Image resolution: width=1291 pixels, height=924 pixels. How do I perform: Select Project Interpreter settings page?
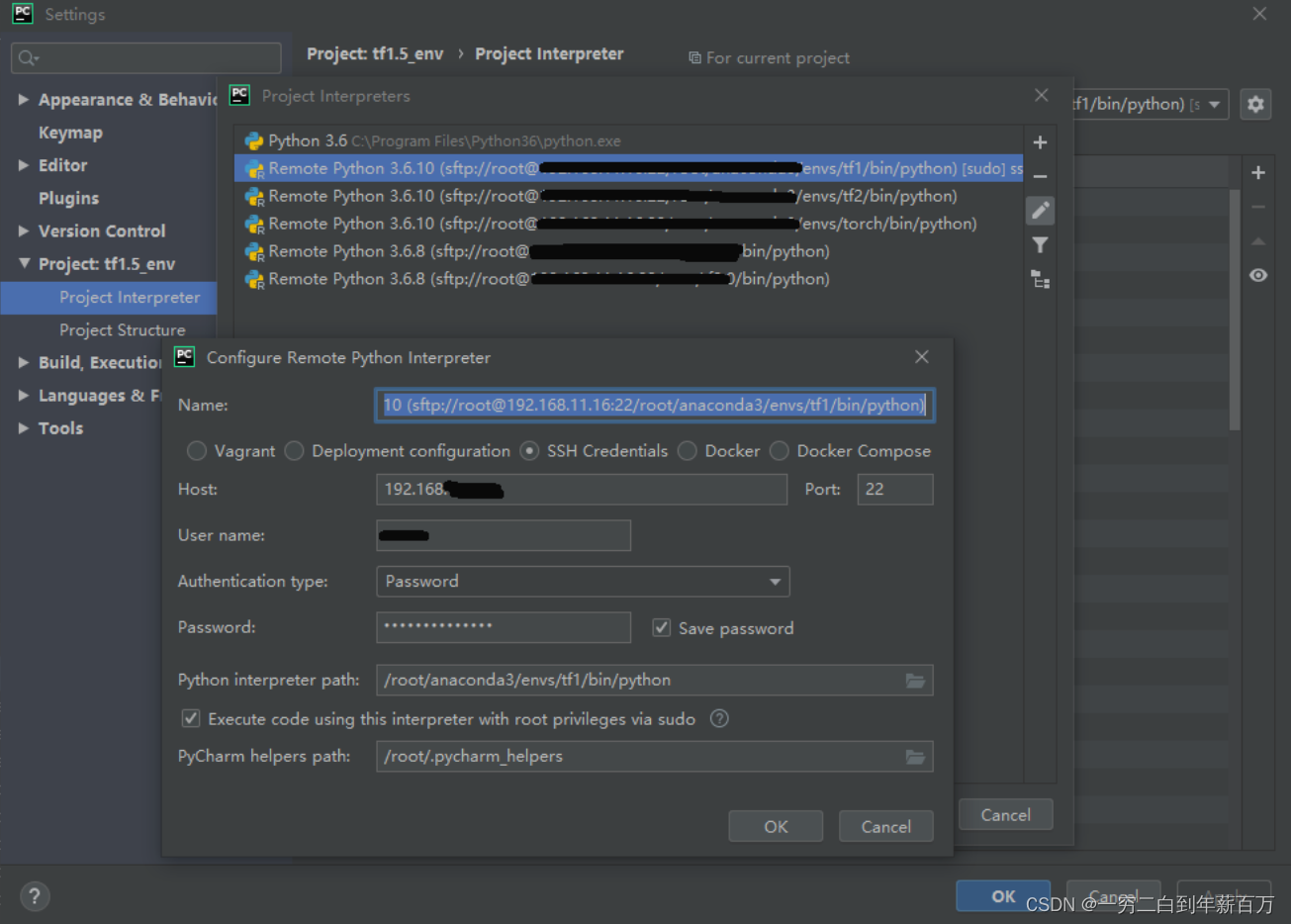[x=109, y=298]
